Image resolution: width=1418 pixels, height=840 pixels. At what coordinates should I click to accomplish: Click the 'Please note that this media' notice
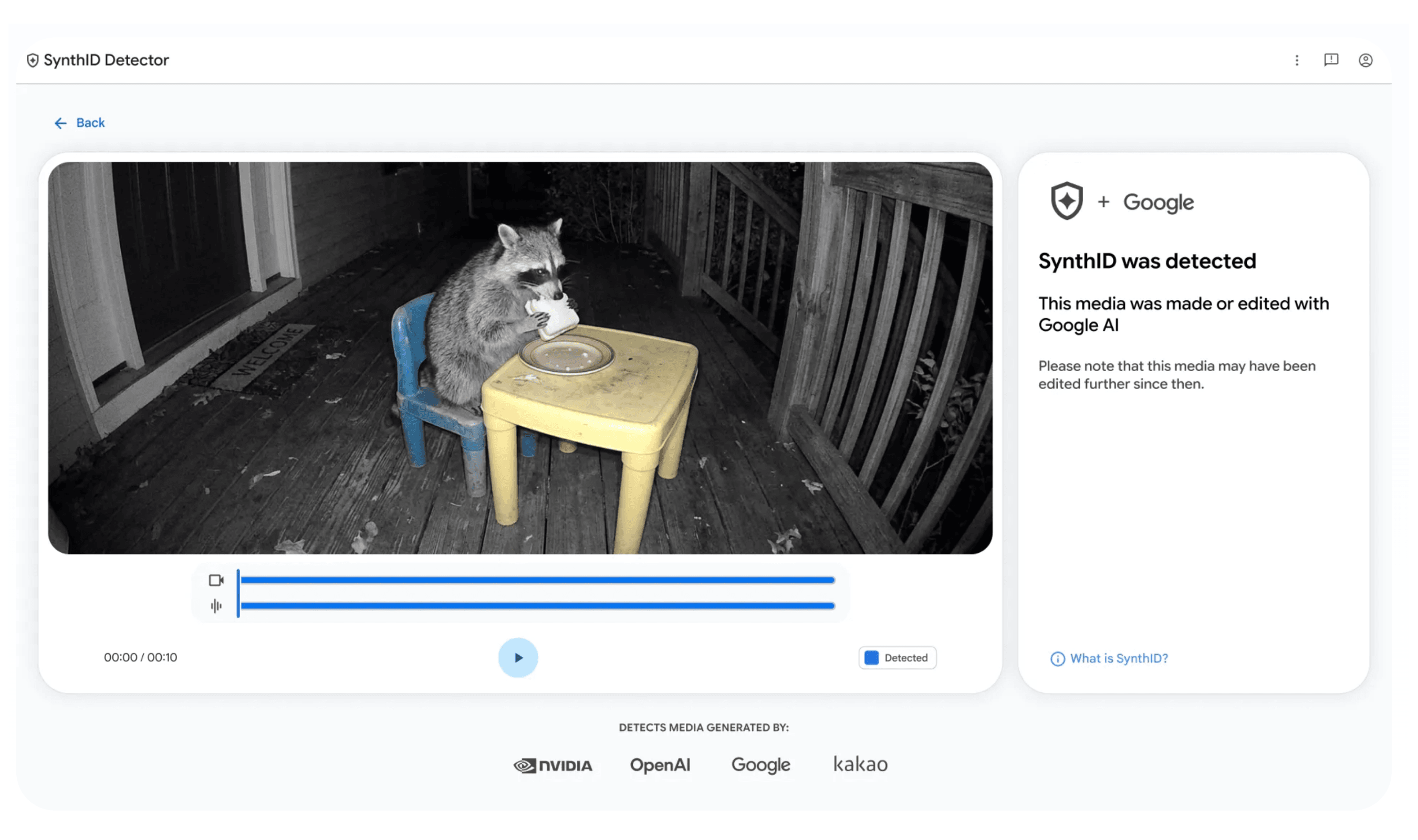[1176, 375]
